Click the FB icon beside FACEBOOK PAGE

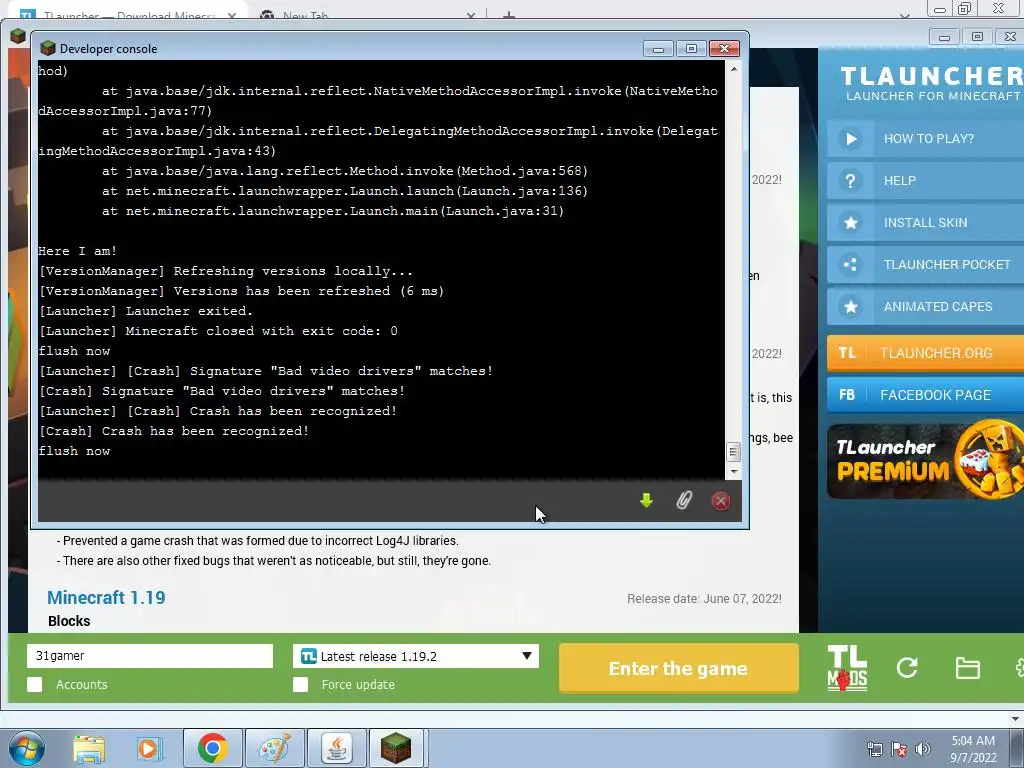click(x=847, y=394)
